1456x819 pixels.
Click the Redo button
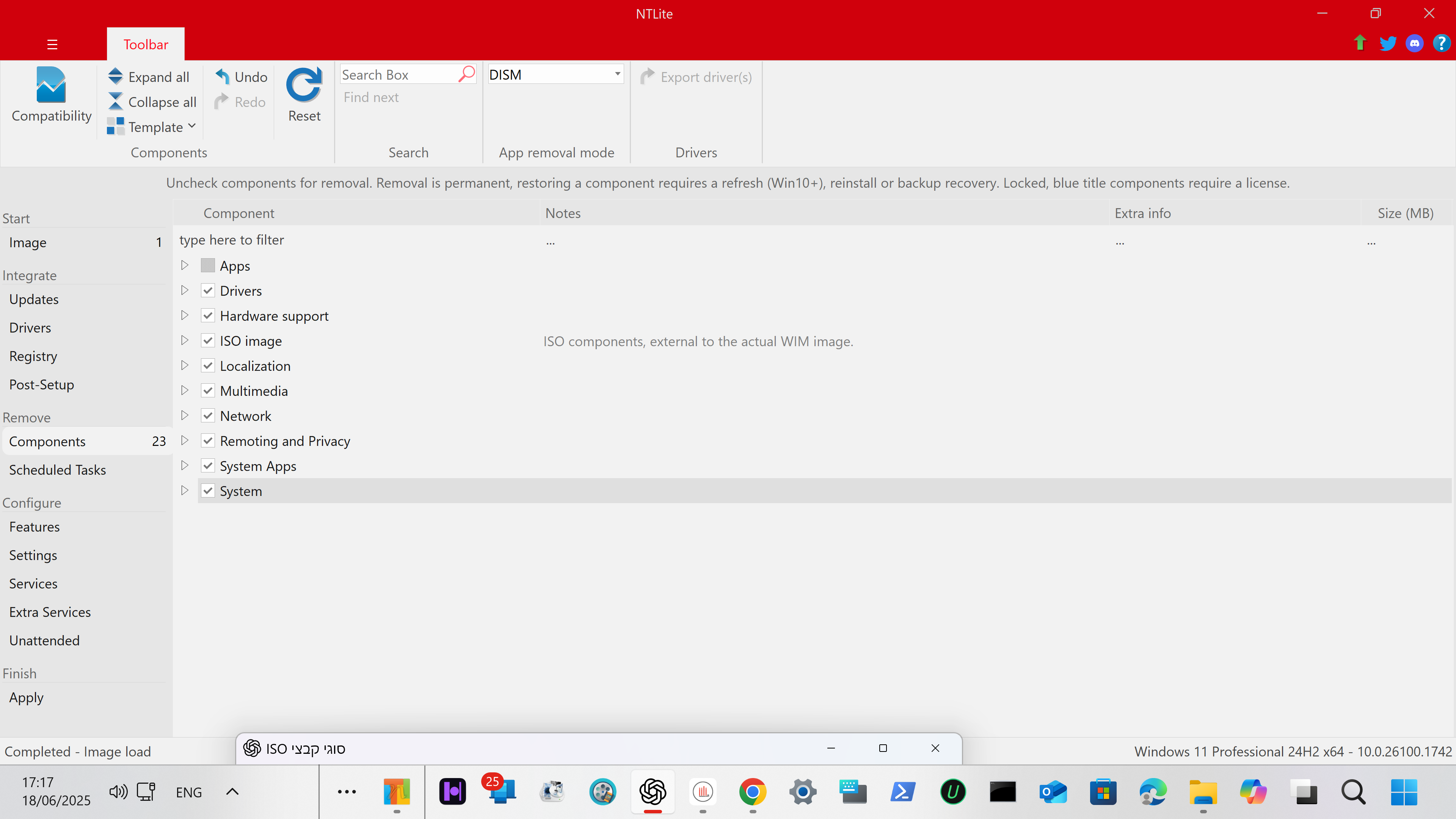point(240,102)
